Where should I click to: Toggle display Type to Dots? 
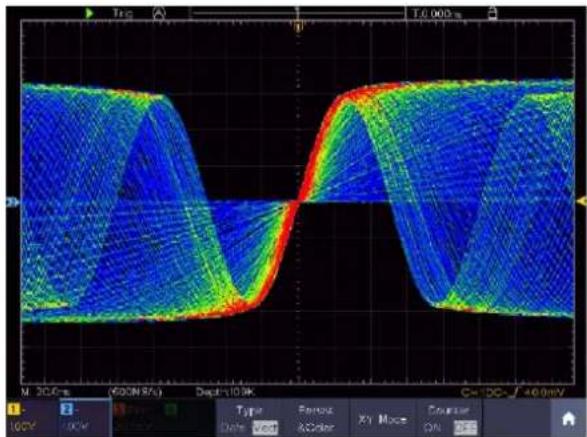(232, 427)
